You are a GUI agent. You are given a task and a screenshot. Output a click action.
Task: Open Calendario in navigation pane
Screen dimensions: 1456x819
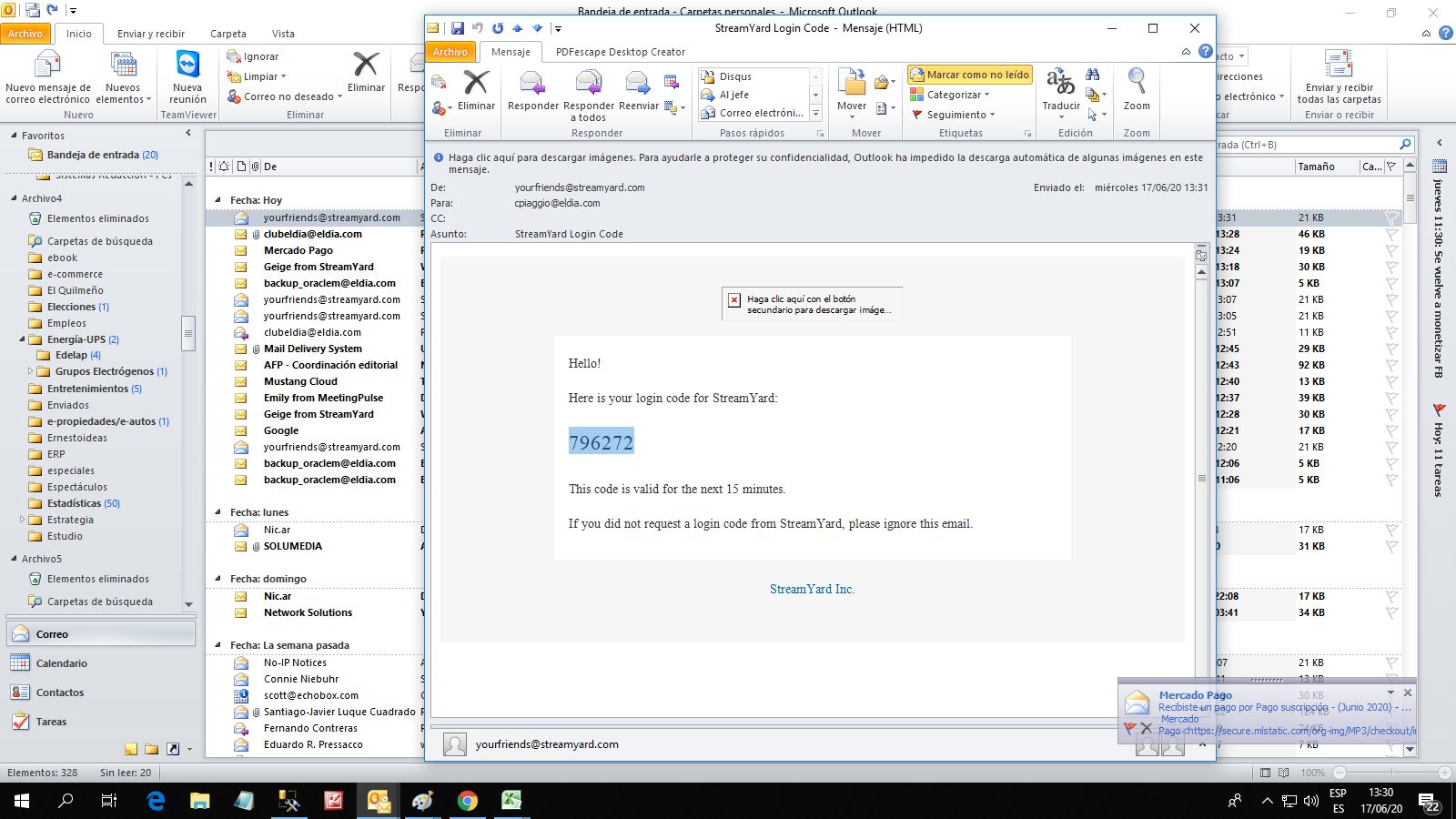pyautogui.click(x=61, y=663)
